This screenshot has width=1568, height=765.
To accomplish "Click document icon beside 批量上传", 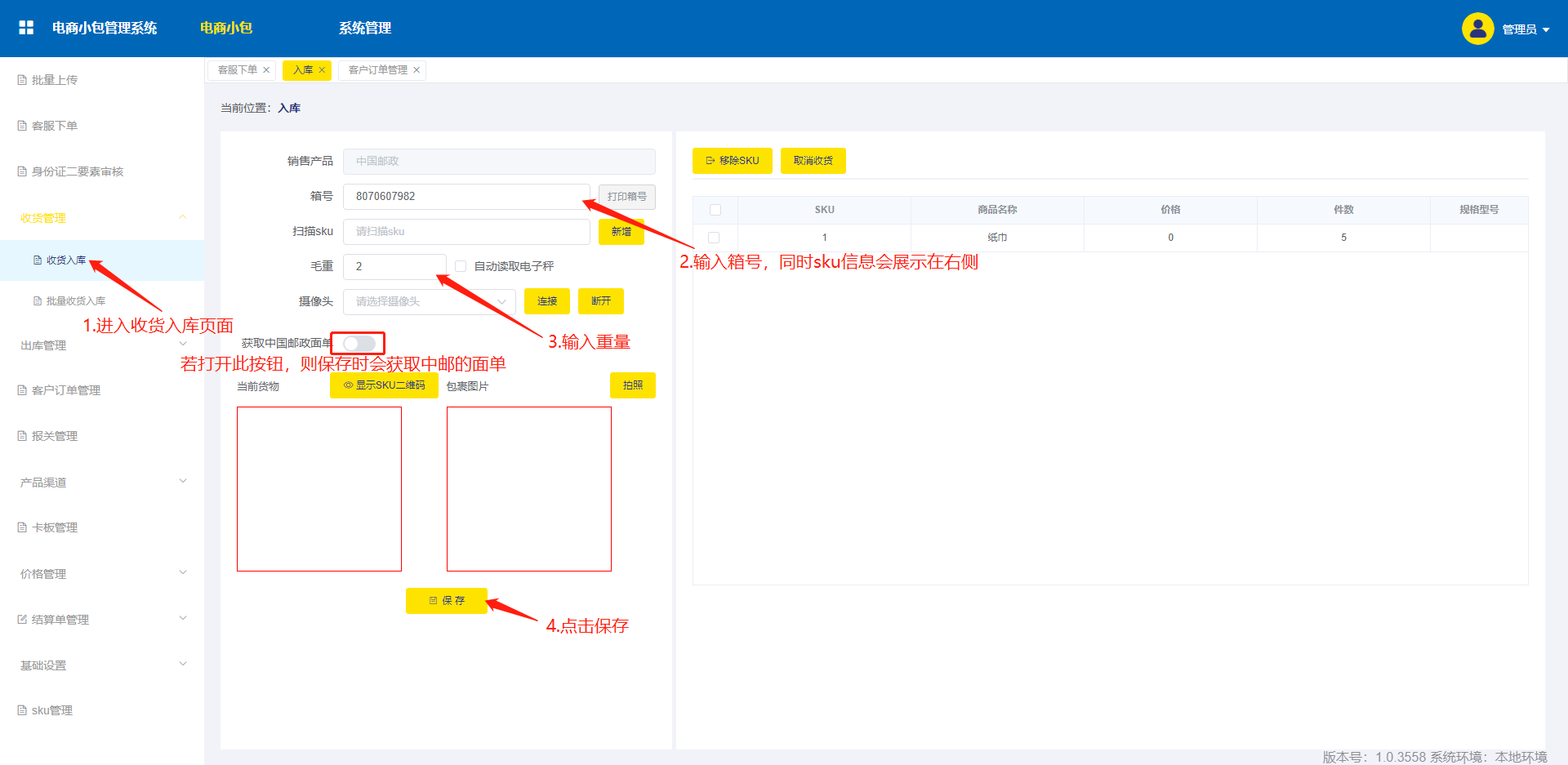I will pos(22,80).
